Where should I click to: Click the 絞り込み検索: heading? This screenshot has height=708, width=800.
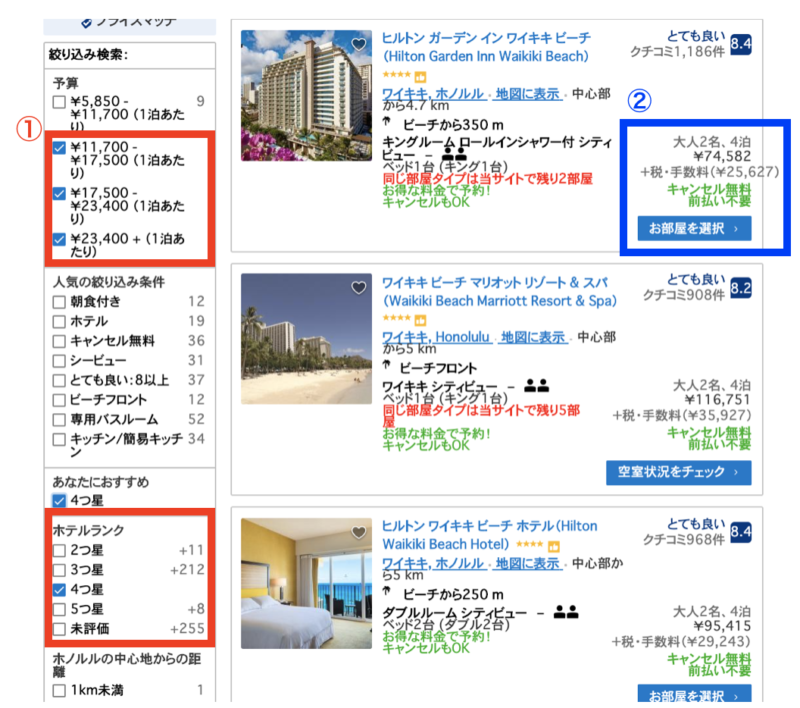(x=88, y=55)
